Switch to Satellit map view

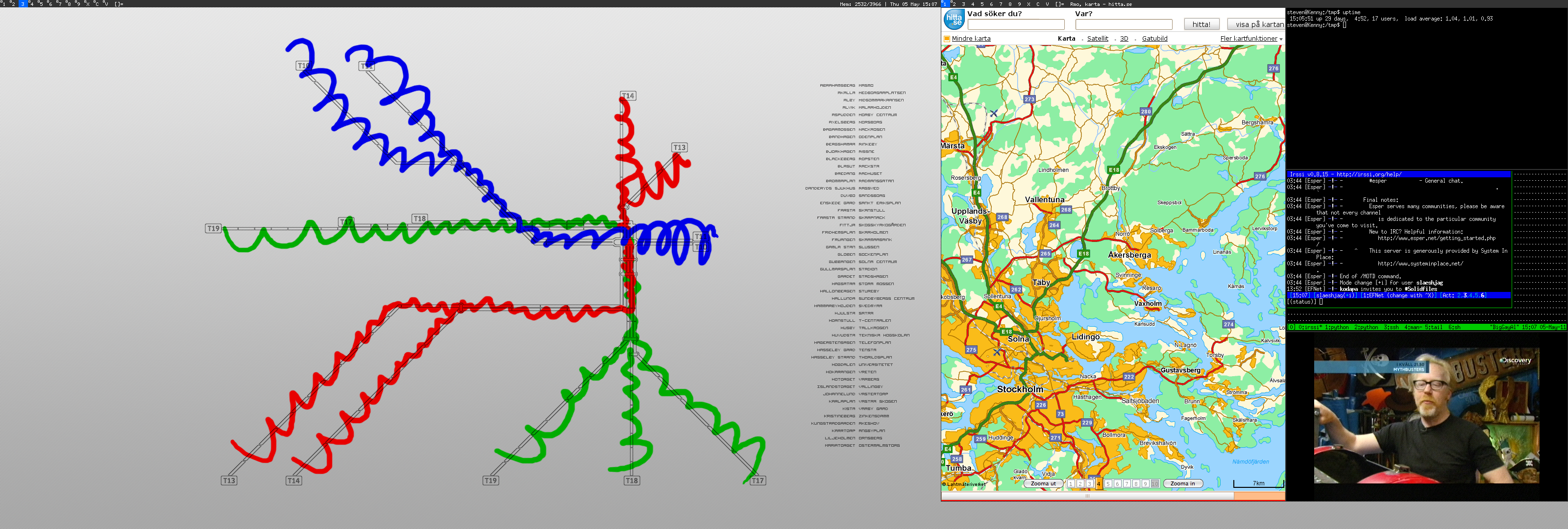[1098, 39]
